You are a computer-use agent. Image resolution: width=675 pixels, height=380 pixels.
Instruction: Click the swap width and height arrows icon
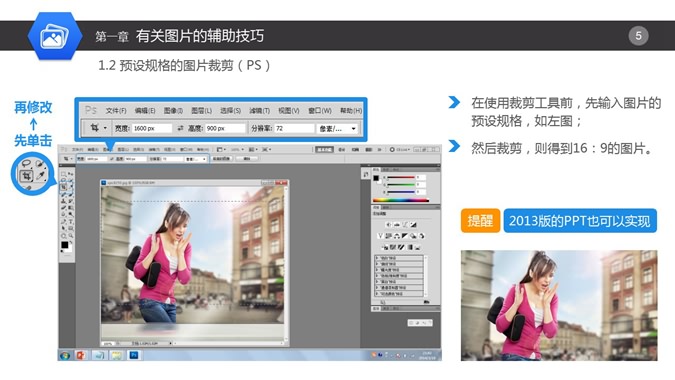click(x=180, y=128)
